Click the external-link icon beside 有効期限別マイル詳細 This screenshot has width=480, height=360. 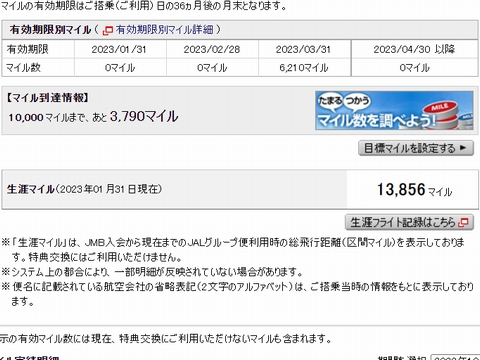pyautogui.click(x=108, y=30)
